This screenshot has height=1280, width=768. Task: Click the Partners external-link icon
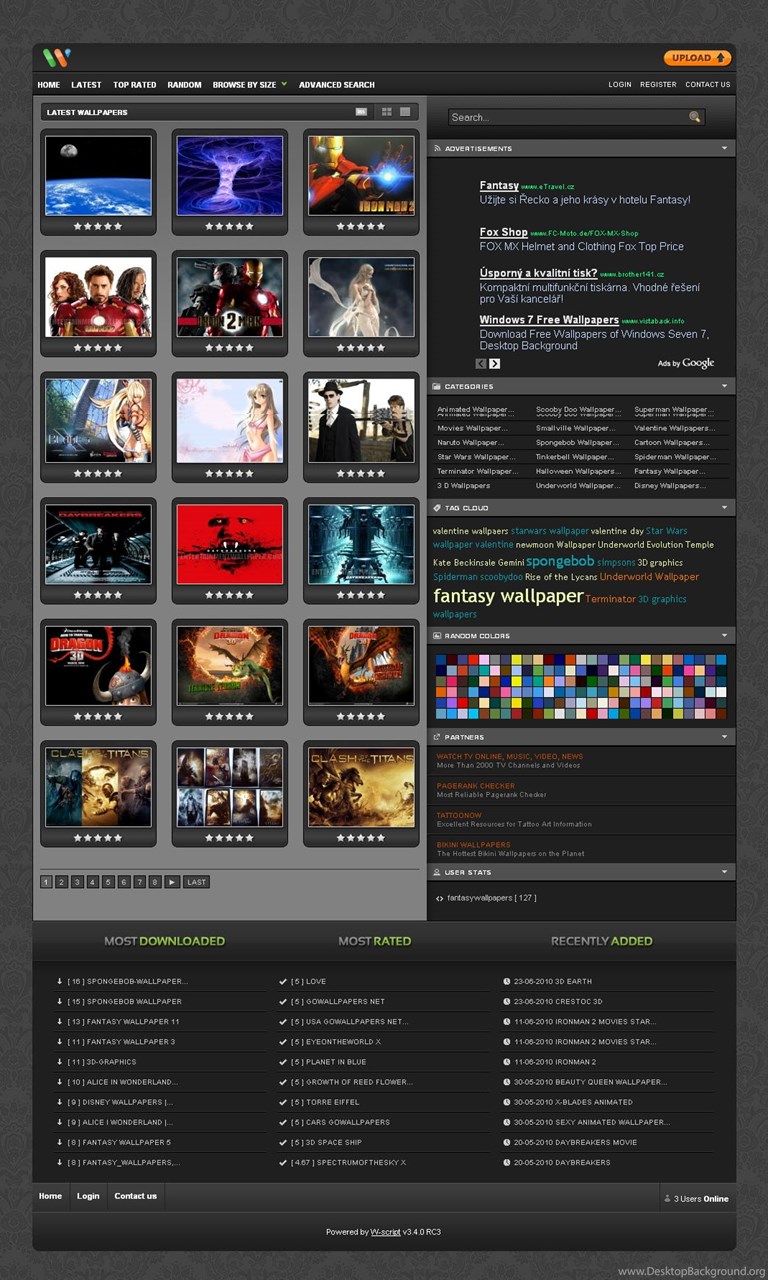[x=437, y=737]
